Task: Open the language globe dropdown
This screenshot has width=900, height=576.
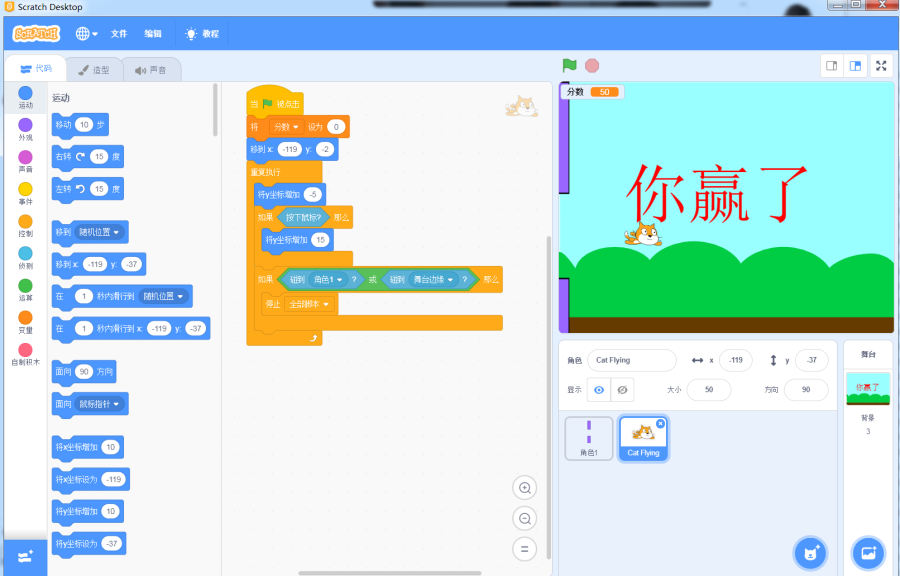Action: 86,33
